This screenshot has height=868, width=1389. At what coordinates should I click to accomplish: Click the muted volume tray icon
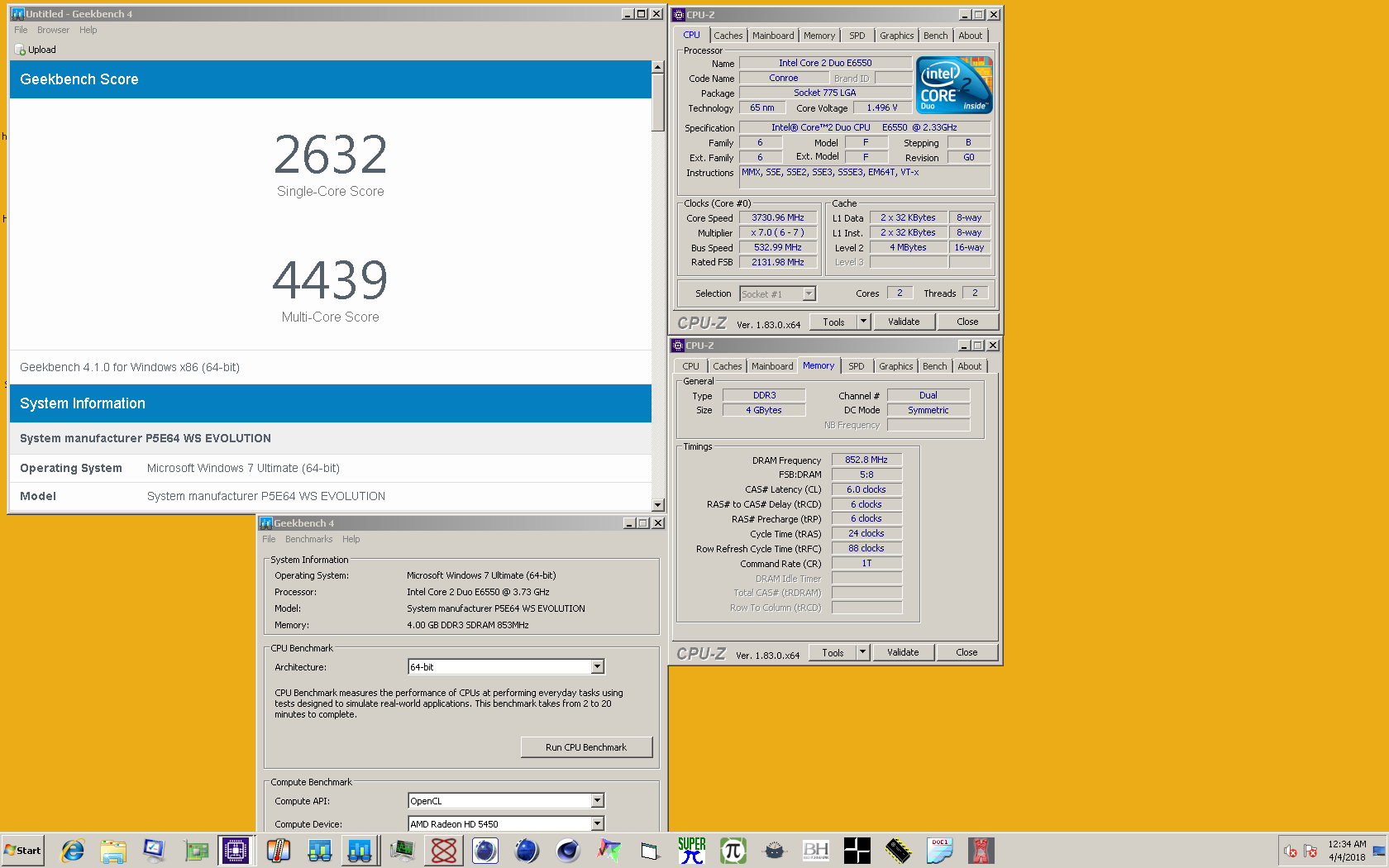coord(1290,851)
